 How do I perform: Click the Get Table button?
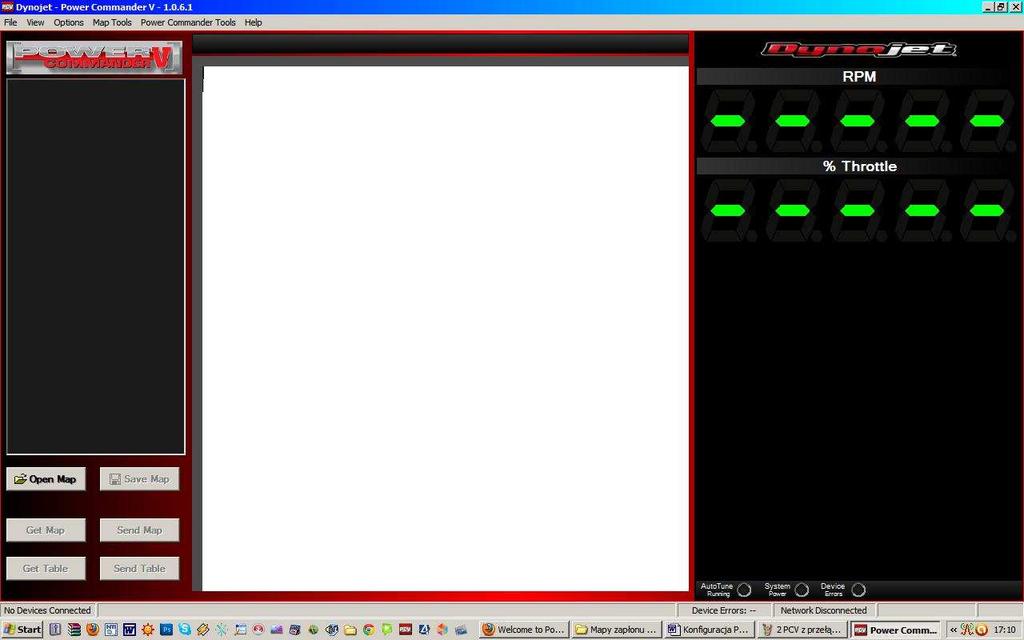pos(46,568)
